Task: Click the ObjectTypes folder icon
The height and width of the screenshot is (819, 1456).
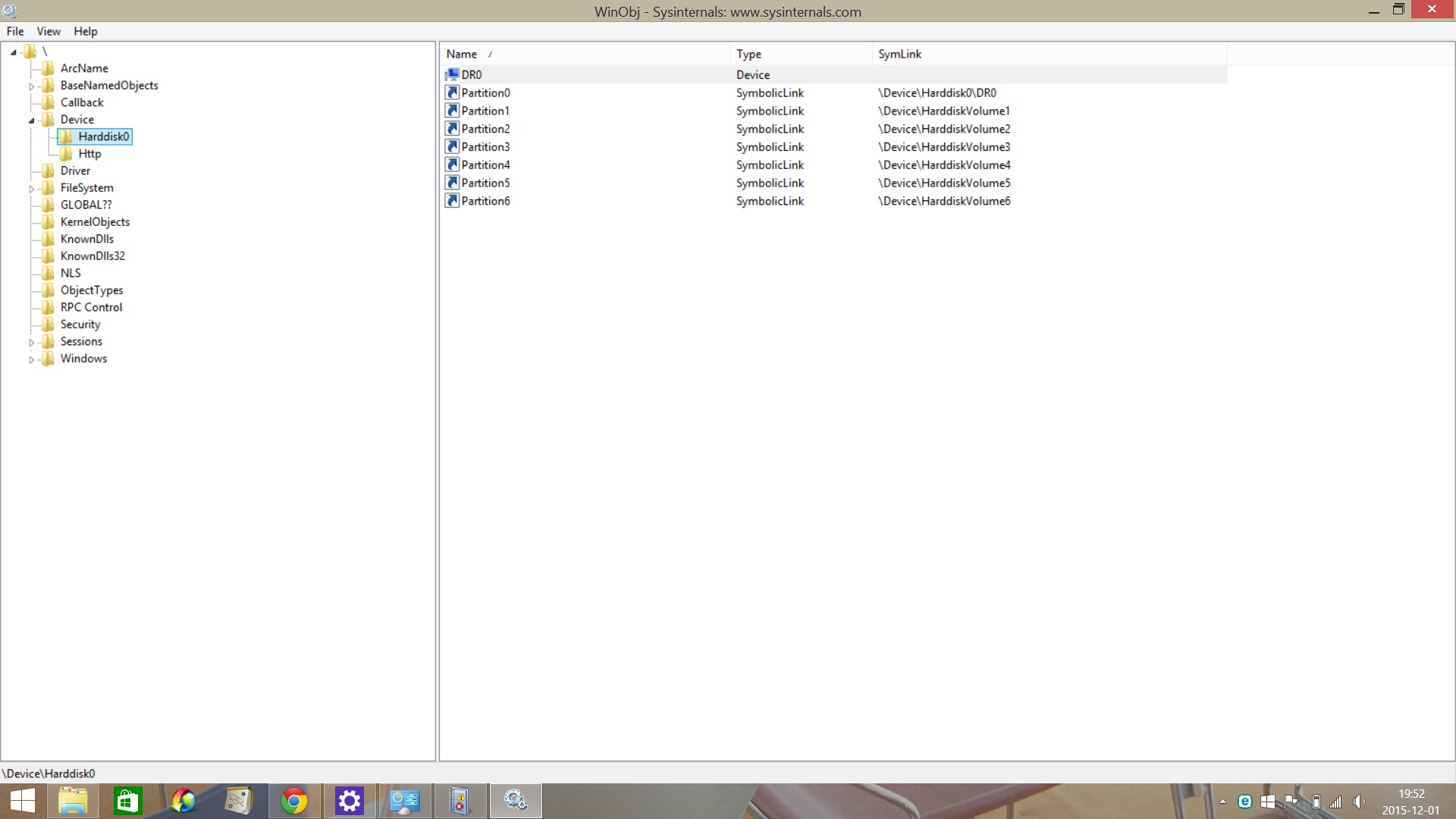Action: [x=49, y=290]
